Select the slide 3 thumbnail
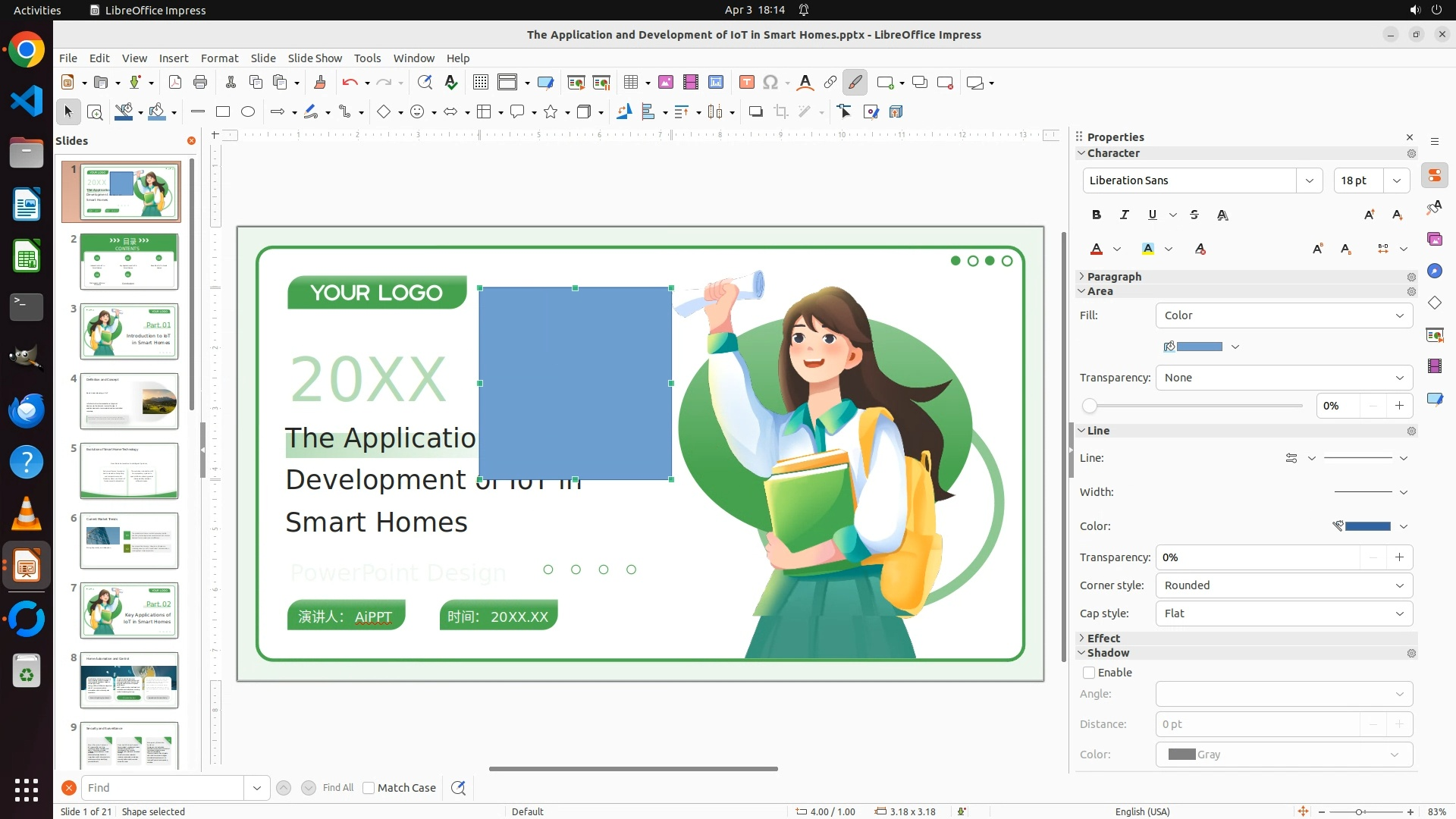The image size is (1456, 819). click(129, 331)
